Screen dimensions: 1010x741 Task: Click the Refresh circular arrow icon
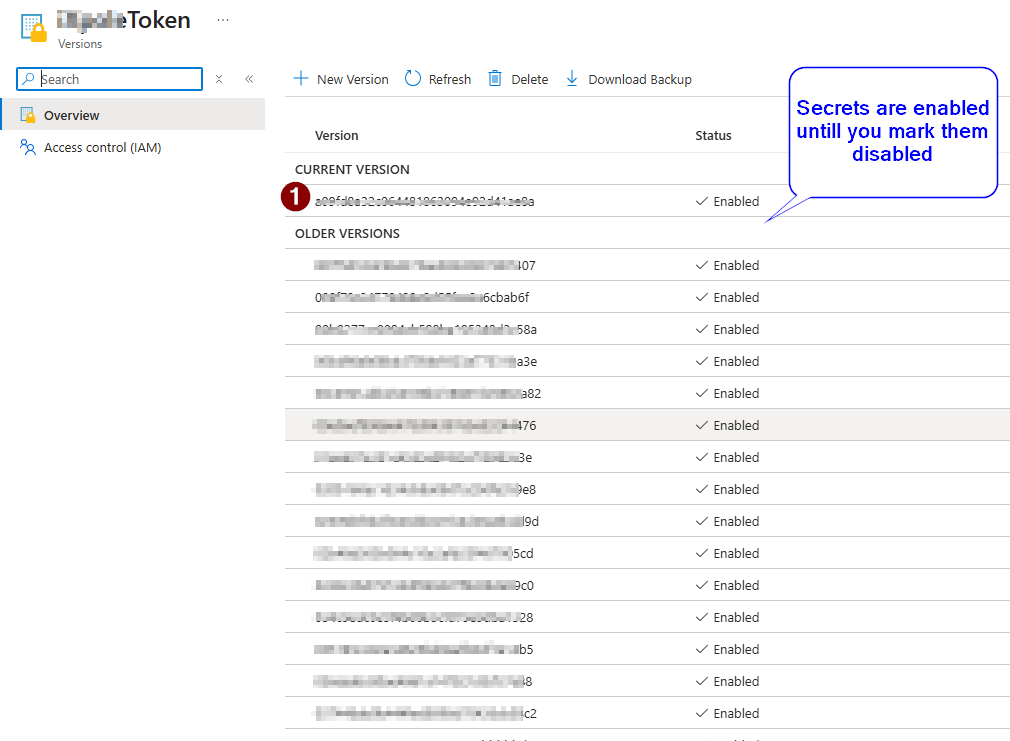pyautogui.click(x=413, y=79)
